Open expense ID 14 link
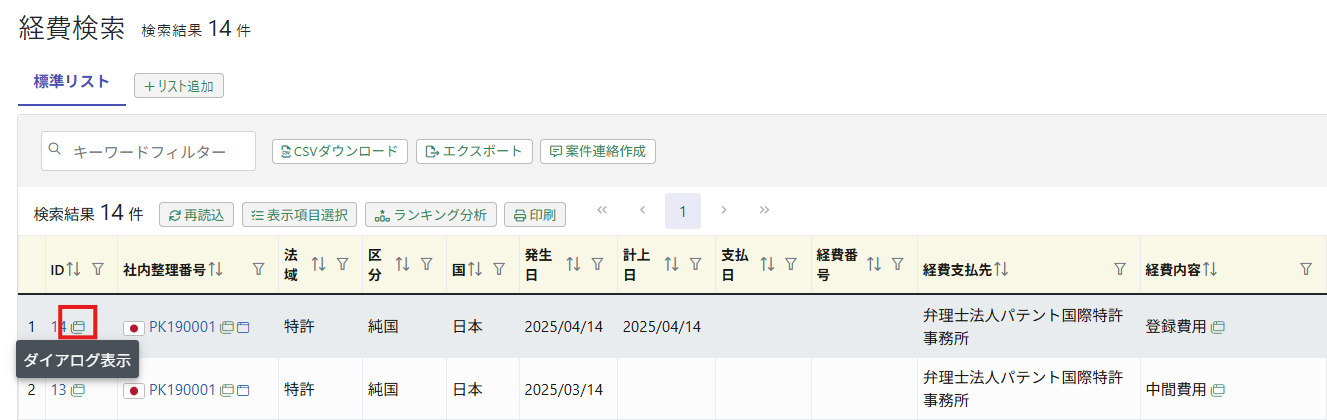 [59, 327]
